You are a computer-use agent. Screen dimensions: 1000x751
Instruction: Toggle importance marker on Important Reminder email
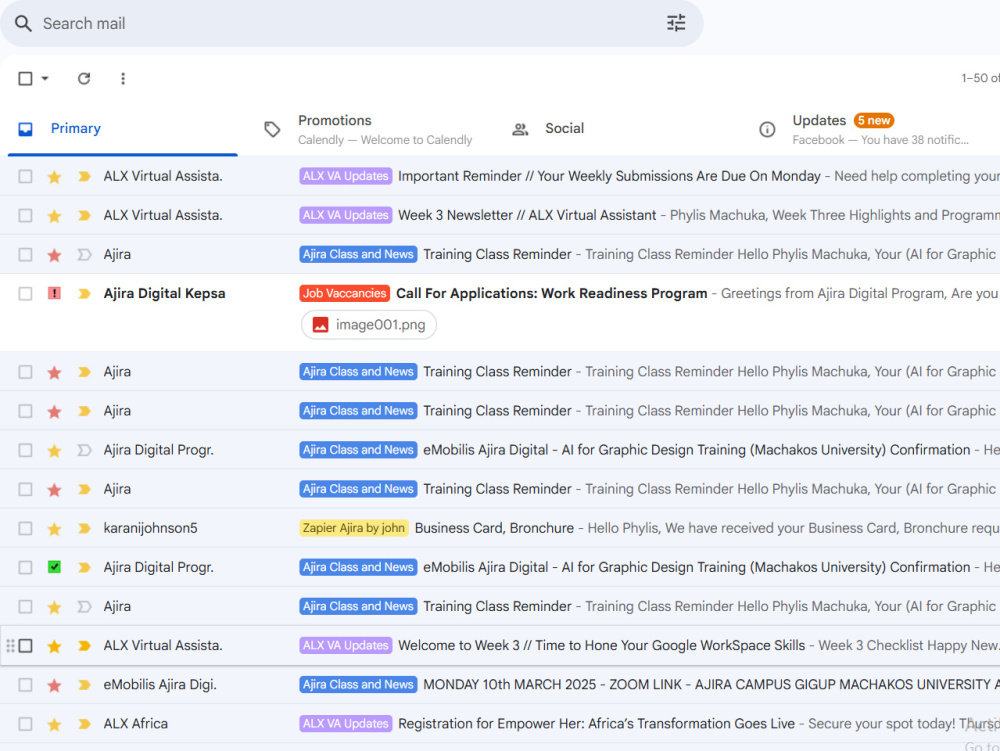click(x=84, y=176)
